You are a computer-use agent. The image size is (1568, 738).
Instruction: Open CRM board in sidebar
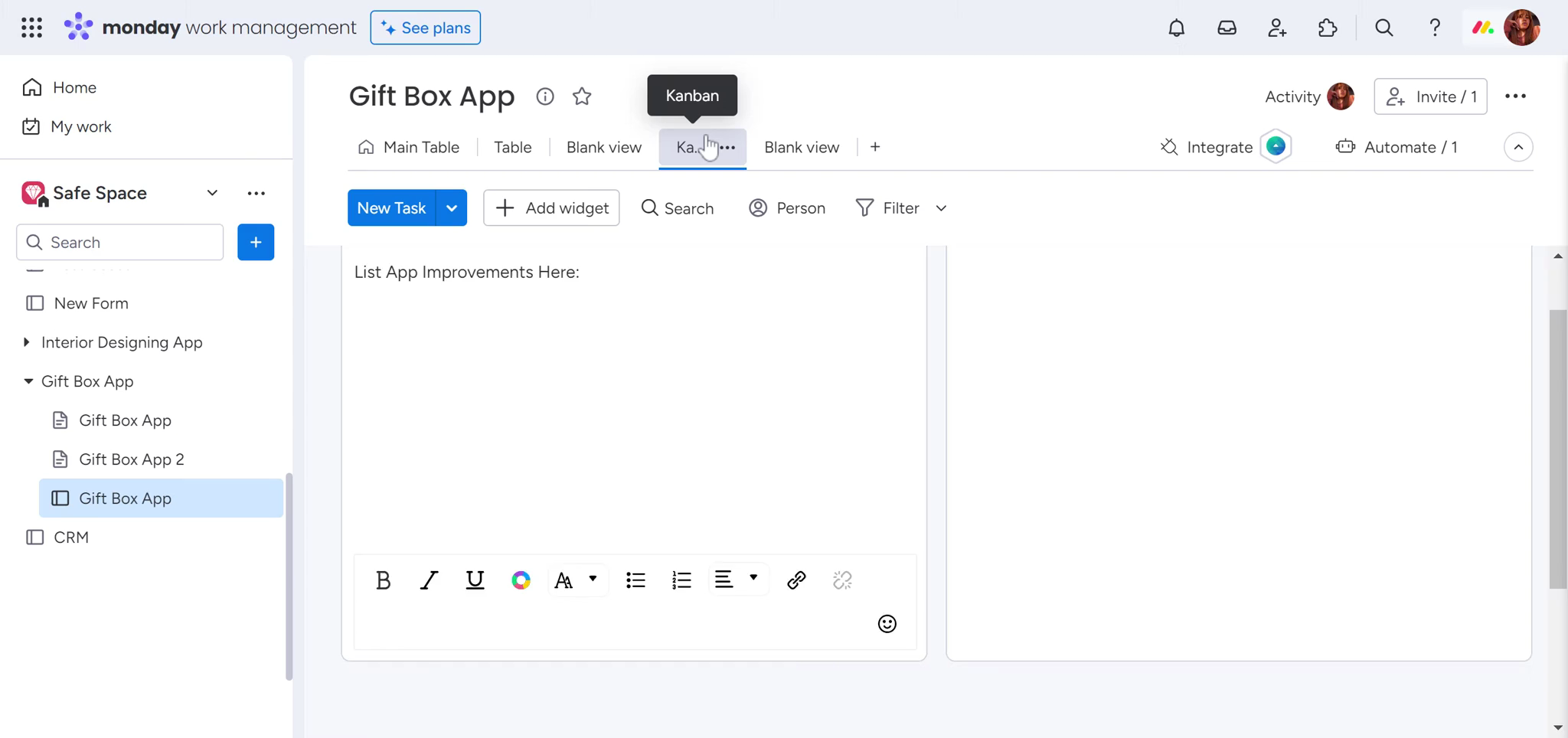(x=71, y=537)
